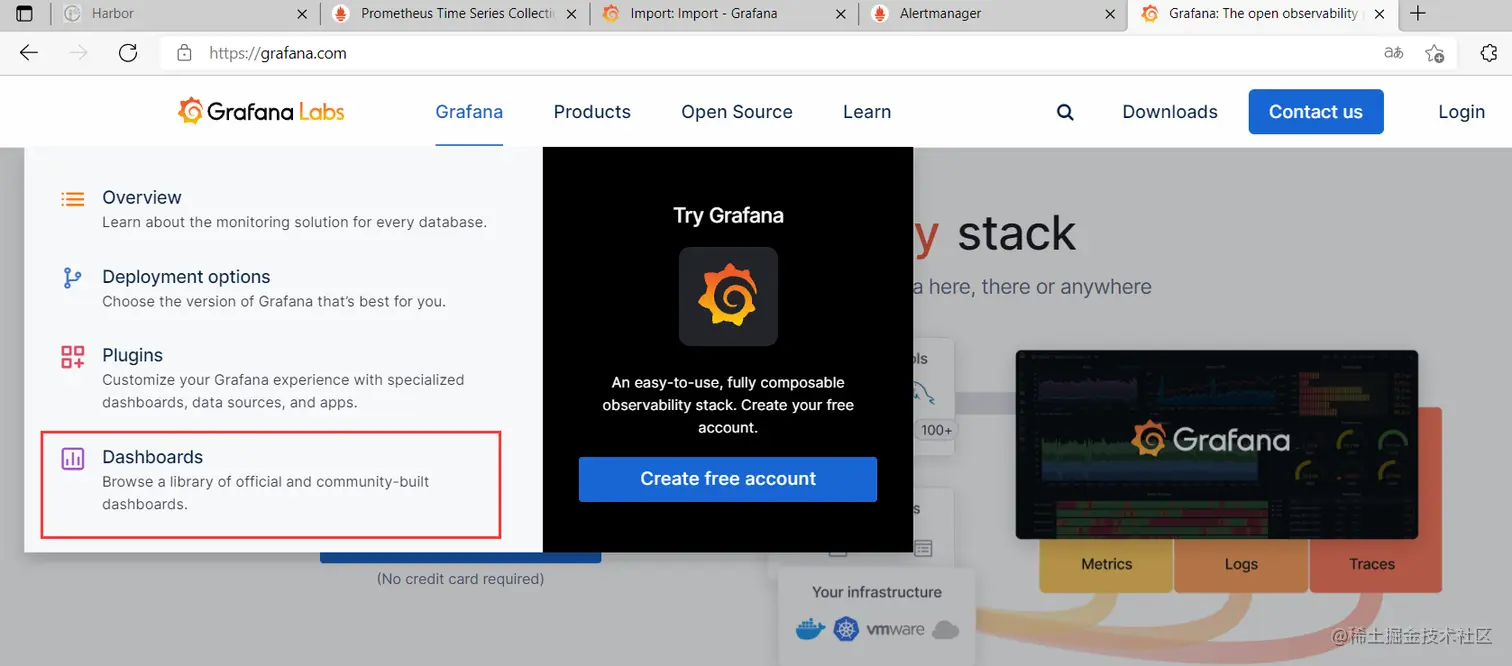
Task: Switch to the Import - Grafana tab
Action: (724, 14)
